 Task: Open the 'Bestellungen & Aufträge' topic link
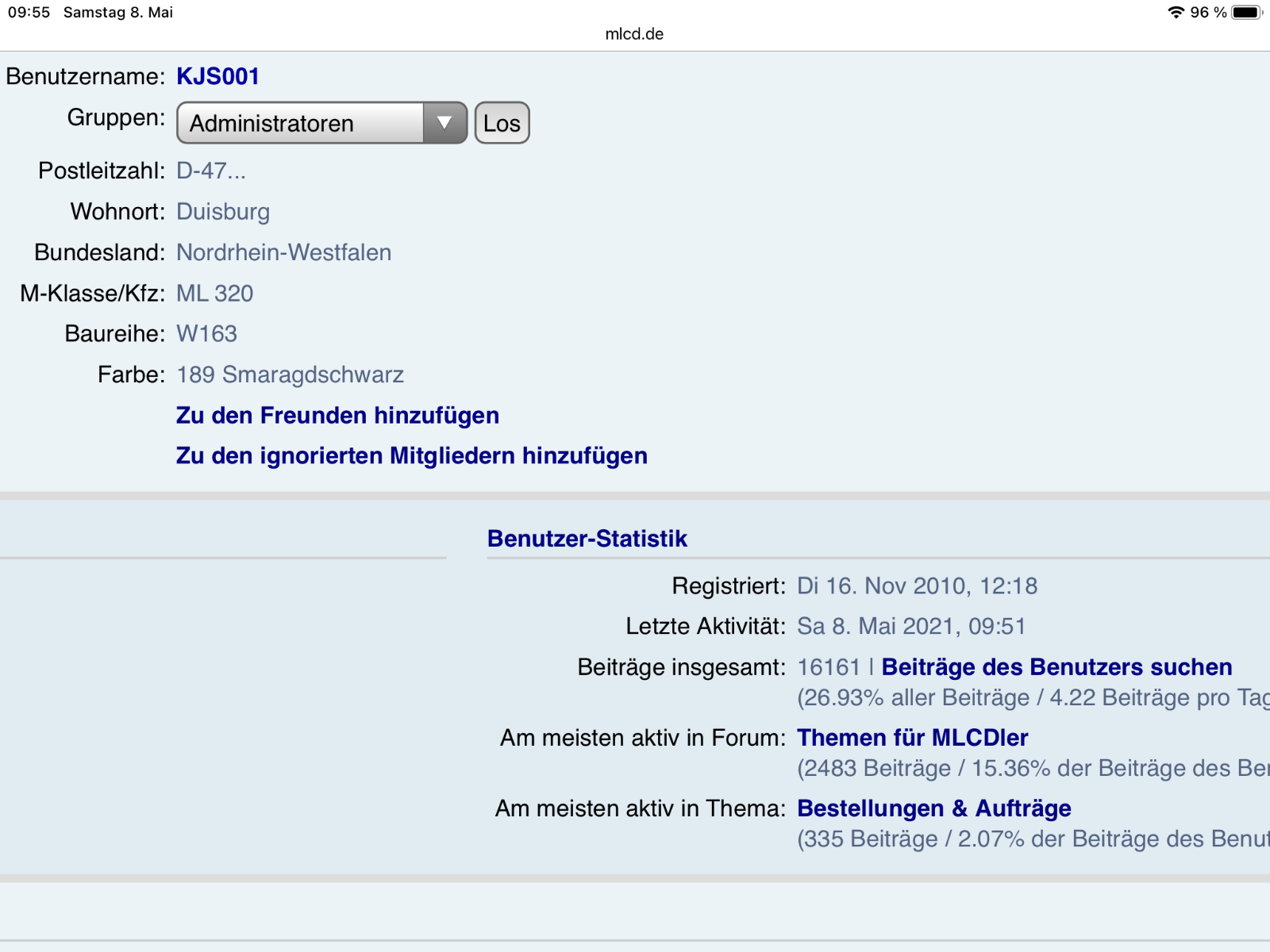[933, 808]
